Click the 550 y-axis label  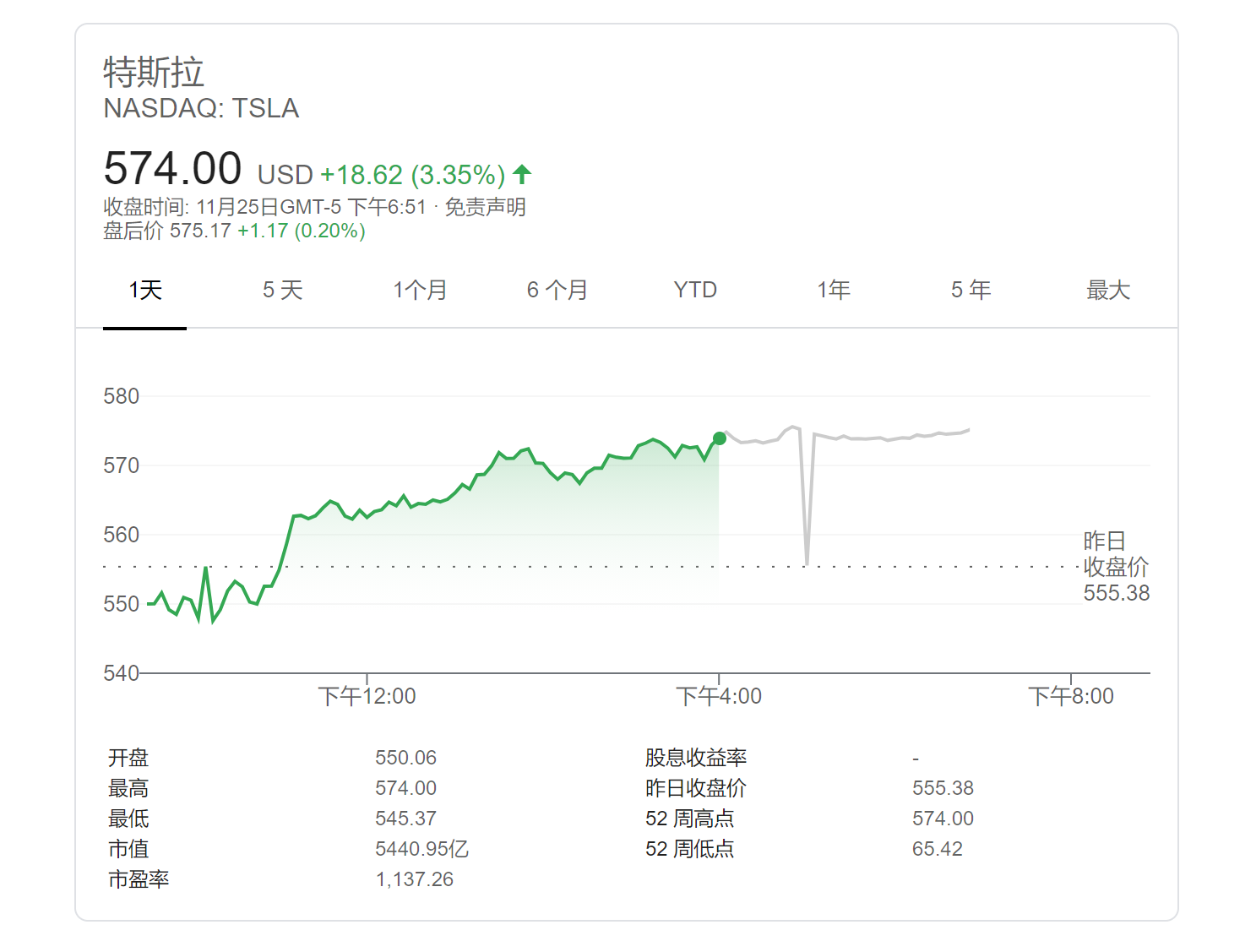point(121,604)
